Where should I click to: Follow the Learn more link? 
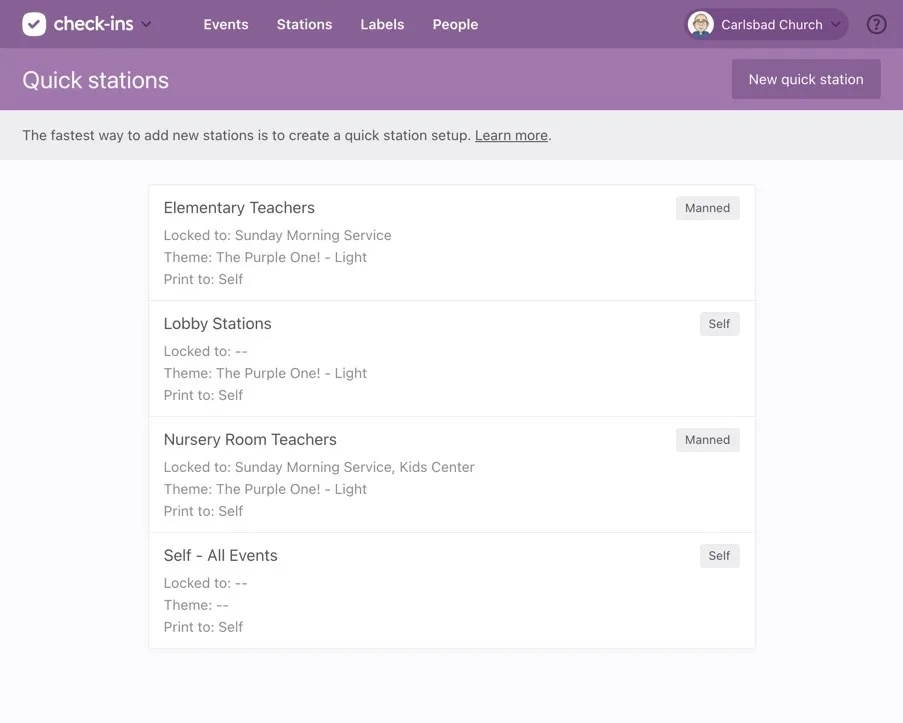pos(511,135)
